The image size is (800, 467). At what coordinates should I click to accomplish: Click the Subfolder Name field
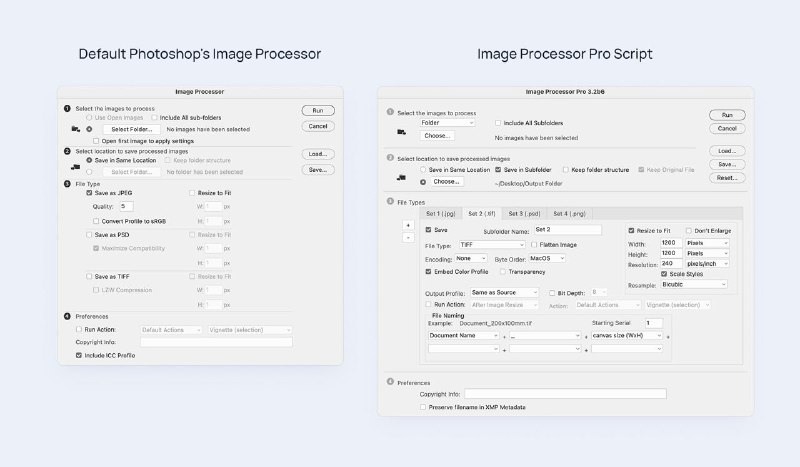point(567,230)
